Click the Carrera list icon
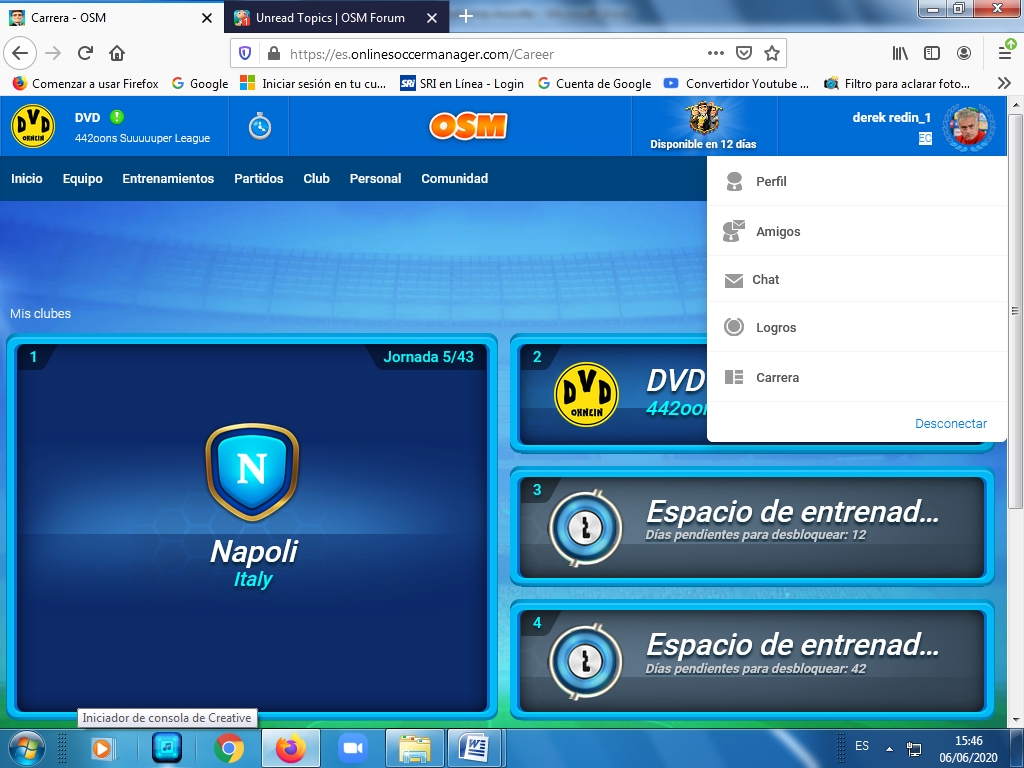This screenshot has height=768, width=1024. [x=734, y=377]
